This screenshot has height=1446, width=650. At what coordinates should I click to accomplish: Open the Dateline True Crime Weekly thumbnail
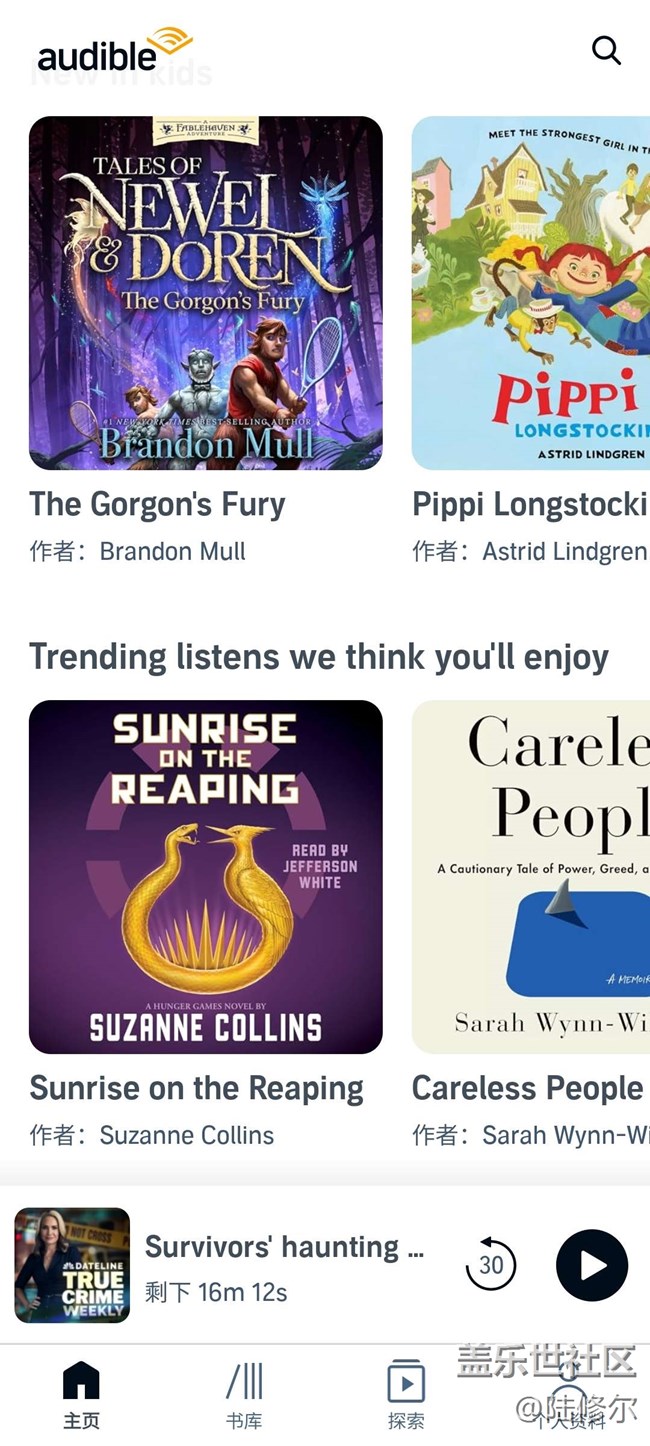72,1265
